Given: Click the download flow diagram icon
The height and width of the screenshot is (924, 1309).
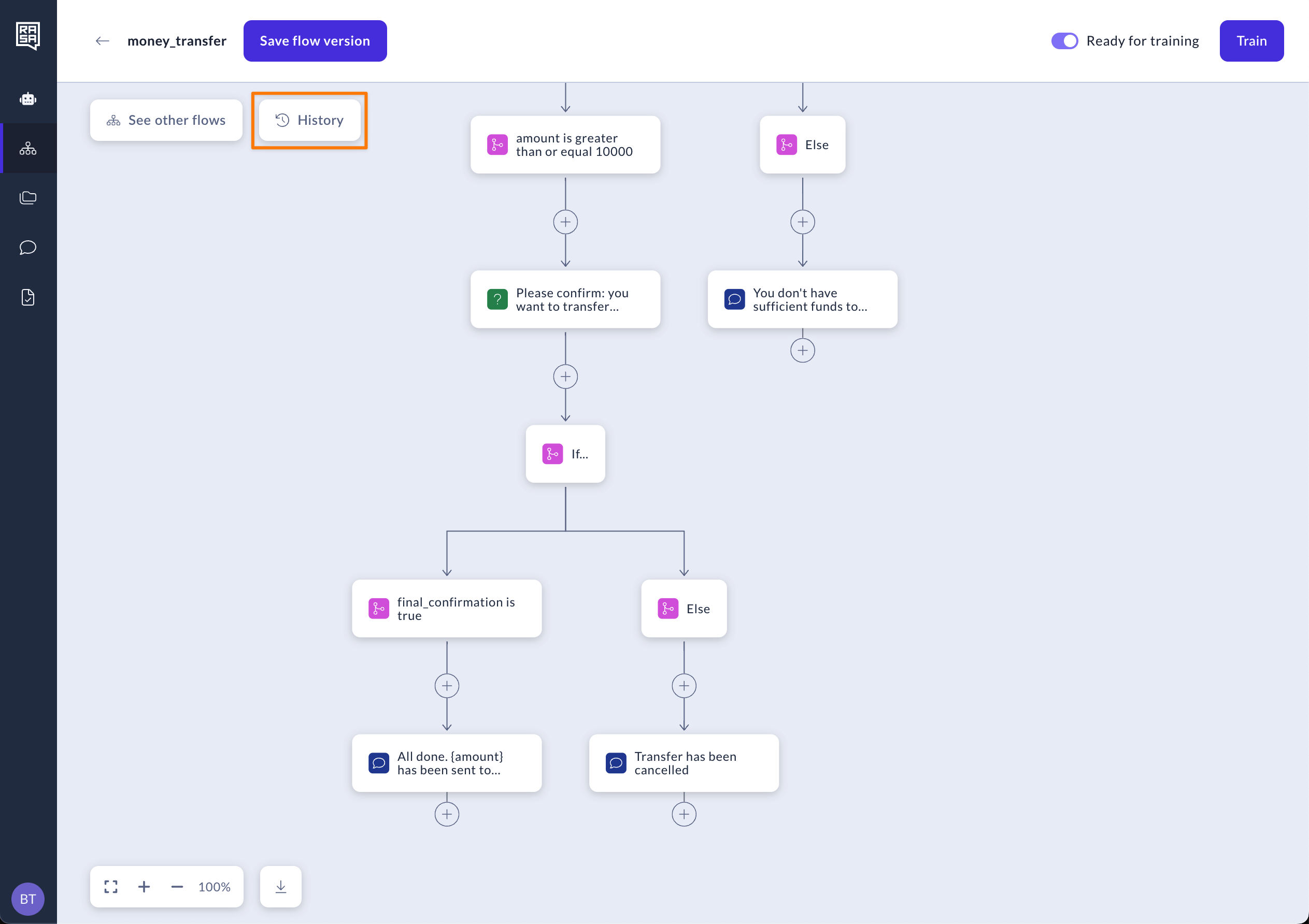Looking at the screenshot, I should [280, 887].
